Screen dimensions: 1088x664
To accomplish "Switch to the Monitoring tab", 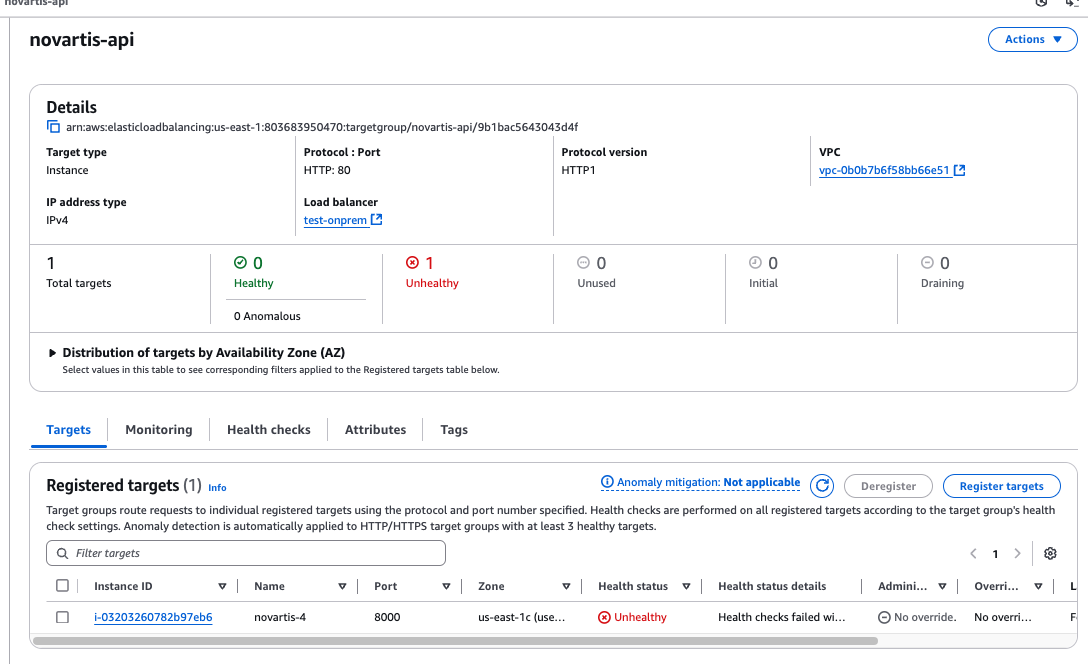I will (x=159, y=429).
